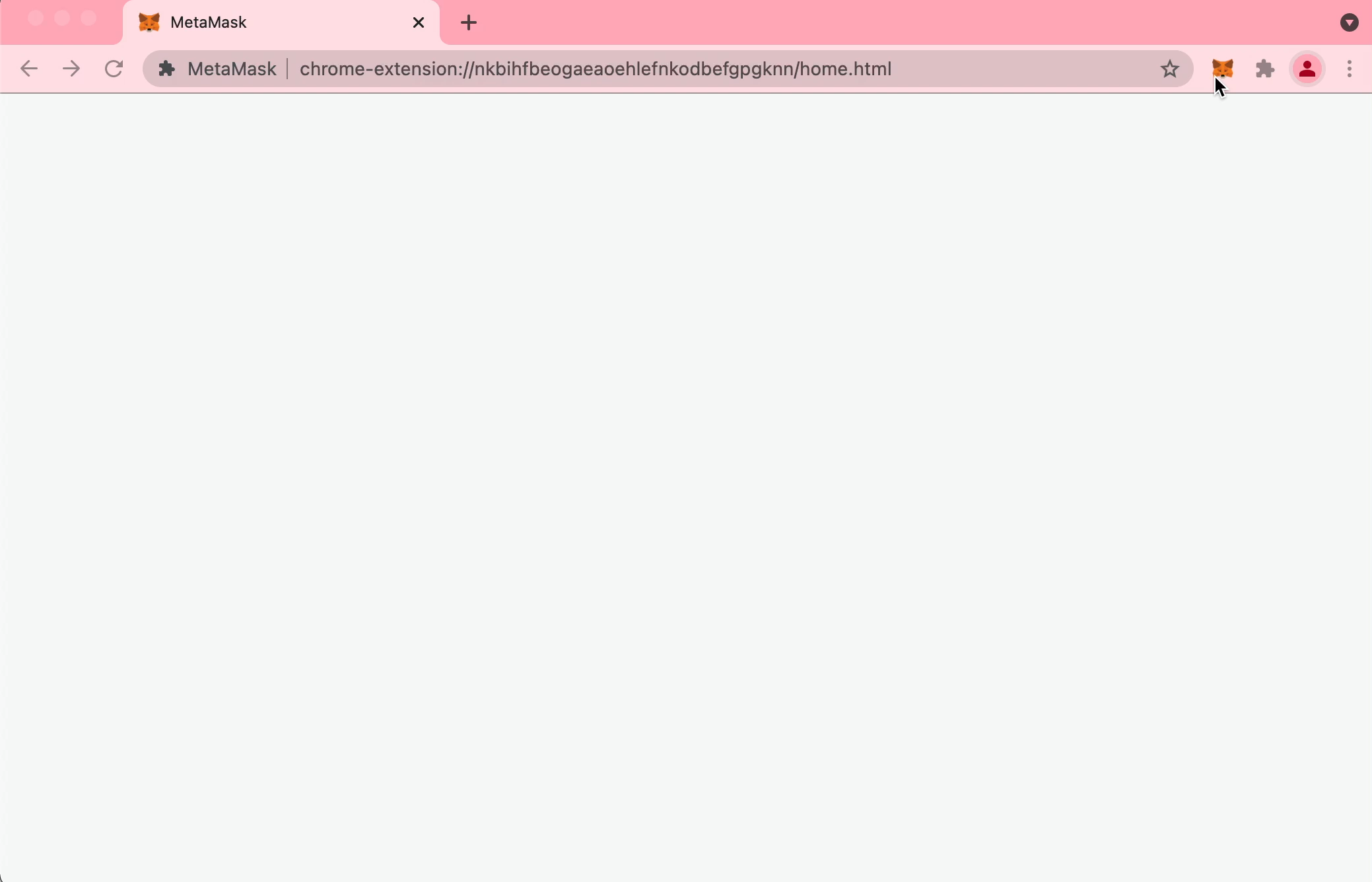Open the MetaMask fox extension popup

(x=1222, y=69)
